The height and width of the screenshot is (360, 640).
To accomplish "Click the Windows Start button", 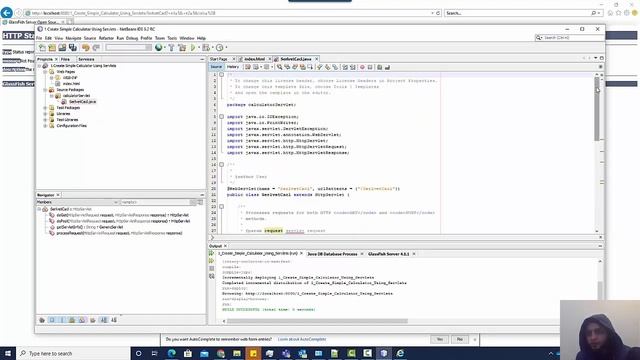I will click(x=8, y=353).
